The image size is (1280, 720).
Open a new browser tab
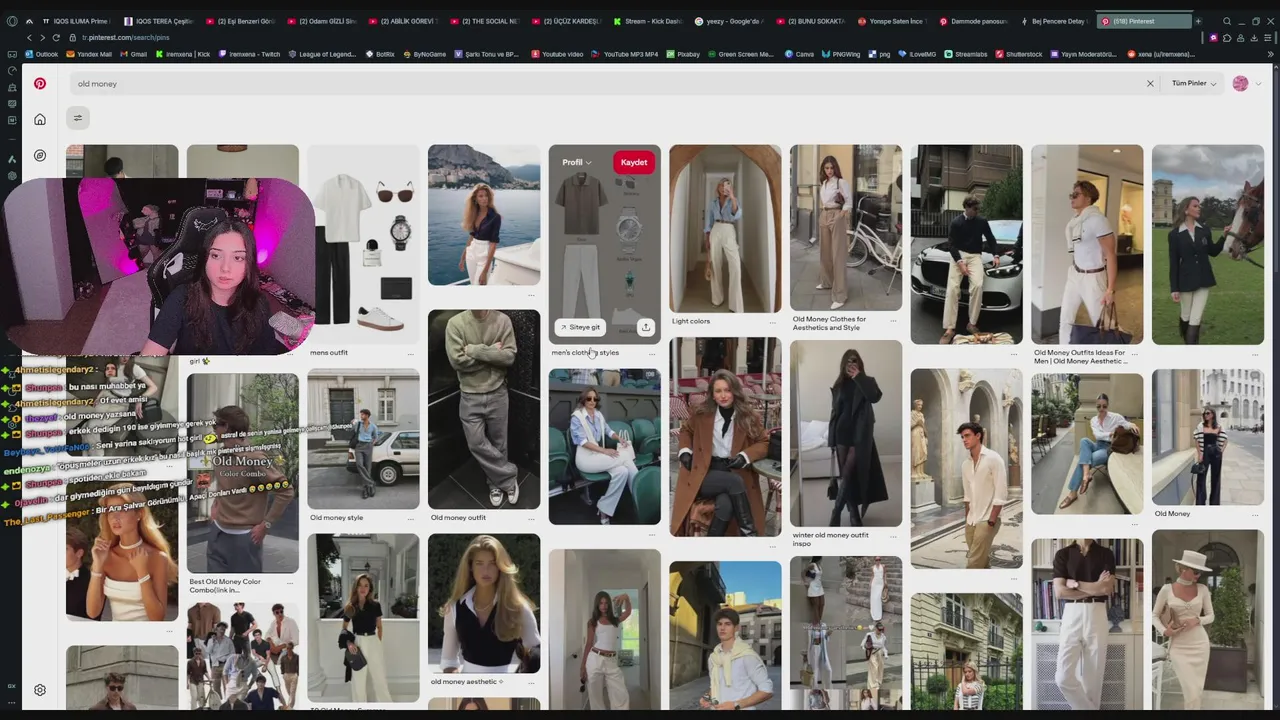click(1198, 21)
